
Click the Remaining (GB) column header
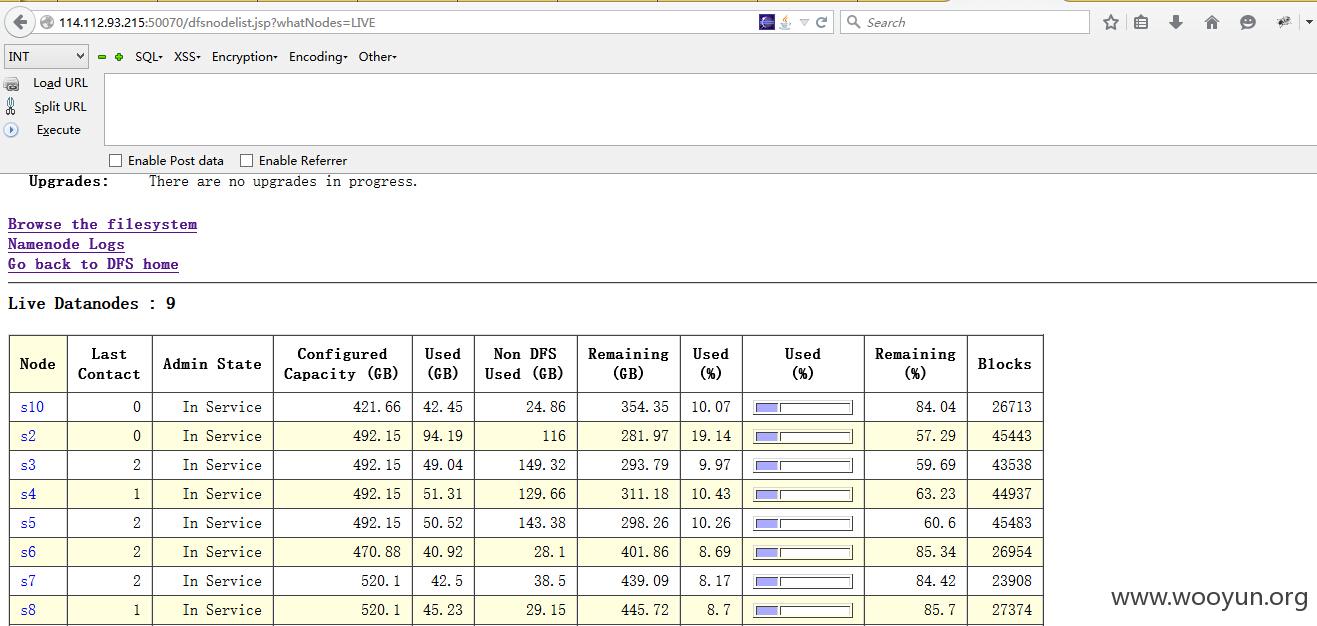pyautogui.click(x=628, y=364)
